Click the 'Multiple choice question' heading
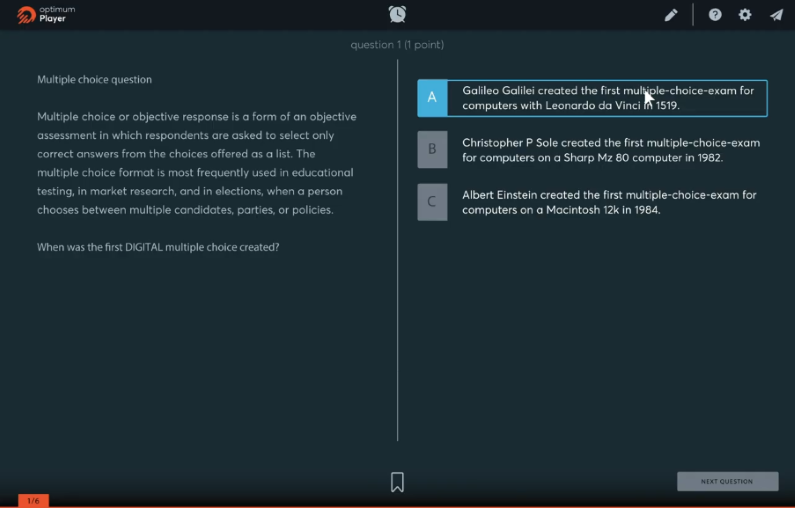Image resolution: width=795 pixels, height=508 pixels. [x=95, y=79]
